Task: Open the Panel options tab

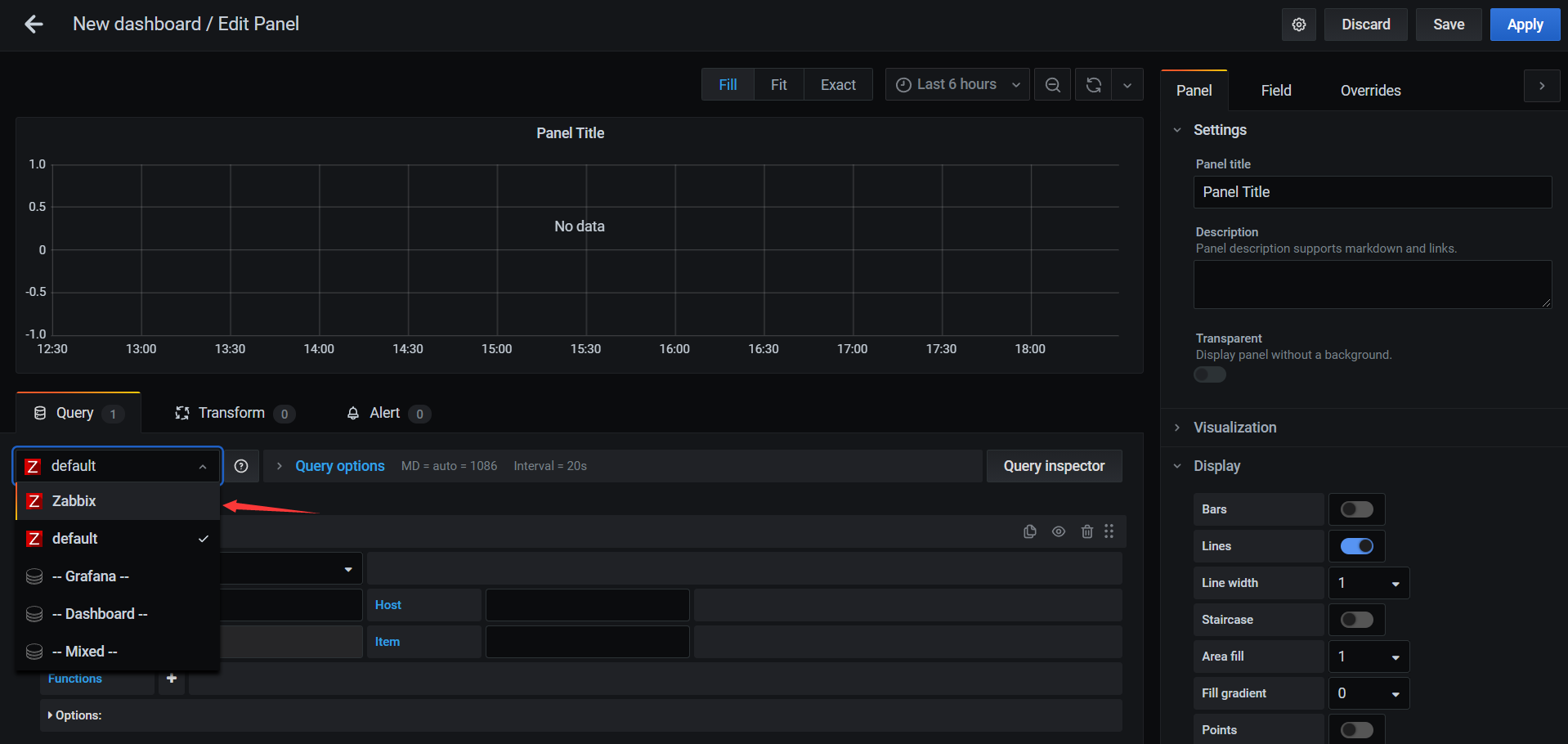Action: click(x=1194, y=91)
